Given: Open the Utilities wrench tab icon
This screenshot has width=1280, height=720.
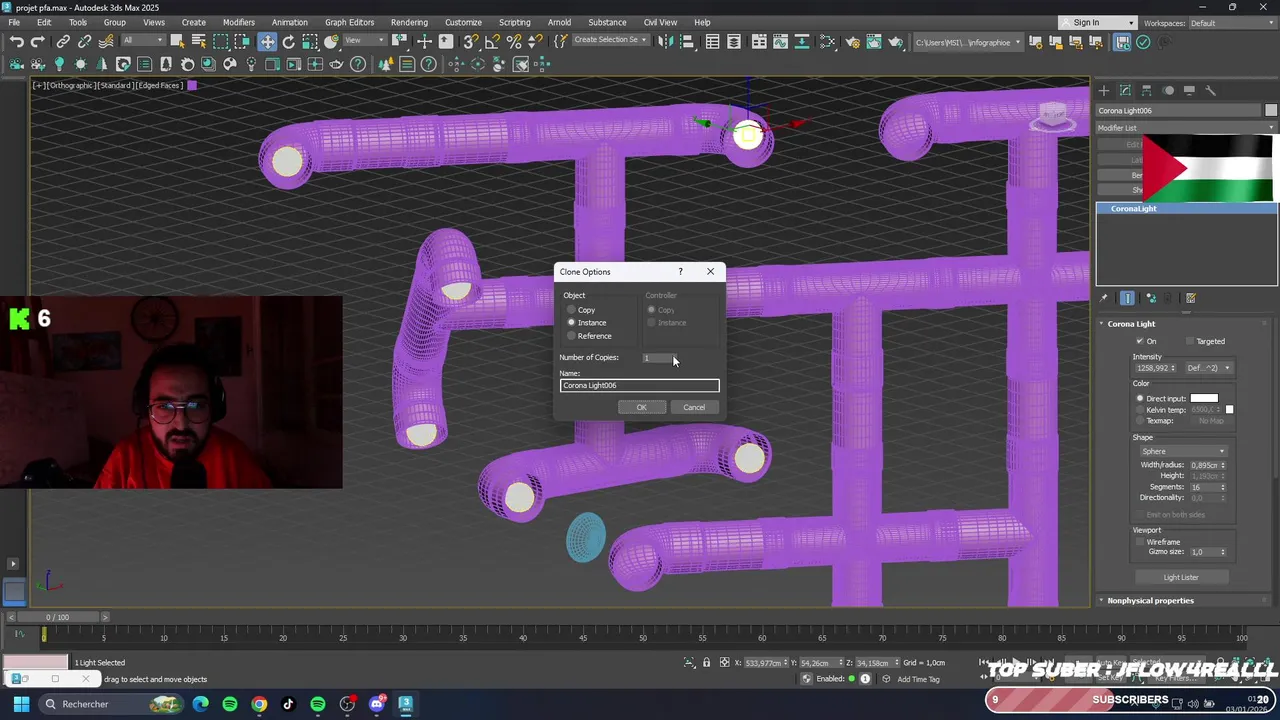Looking at the screenshot, I should tap(1210, 90).
